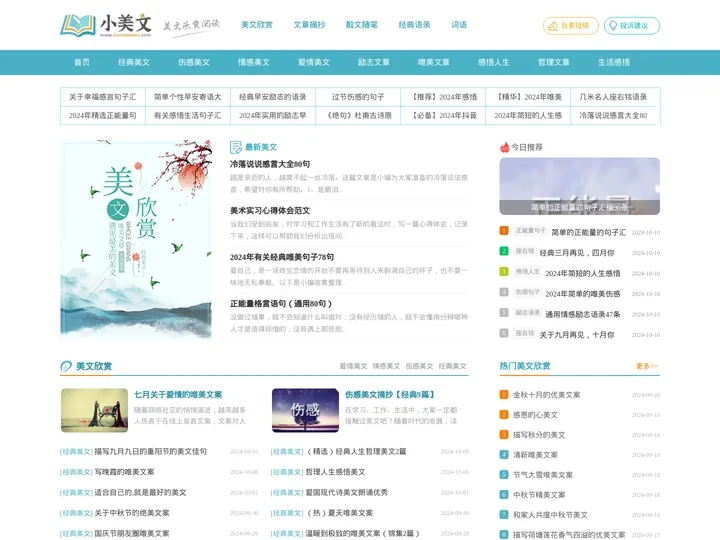Open the 关于幸福感言句子汇 hot link cell

102,97
